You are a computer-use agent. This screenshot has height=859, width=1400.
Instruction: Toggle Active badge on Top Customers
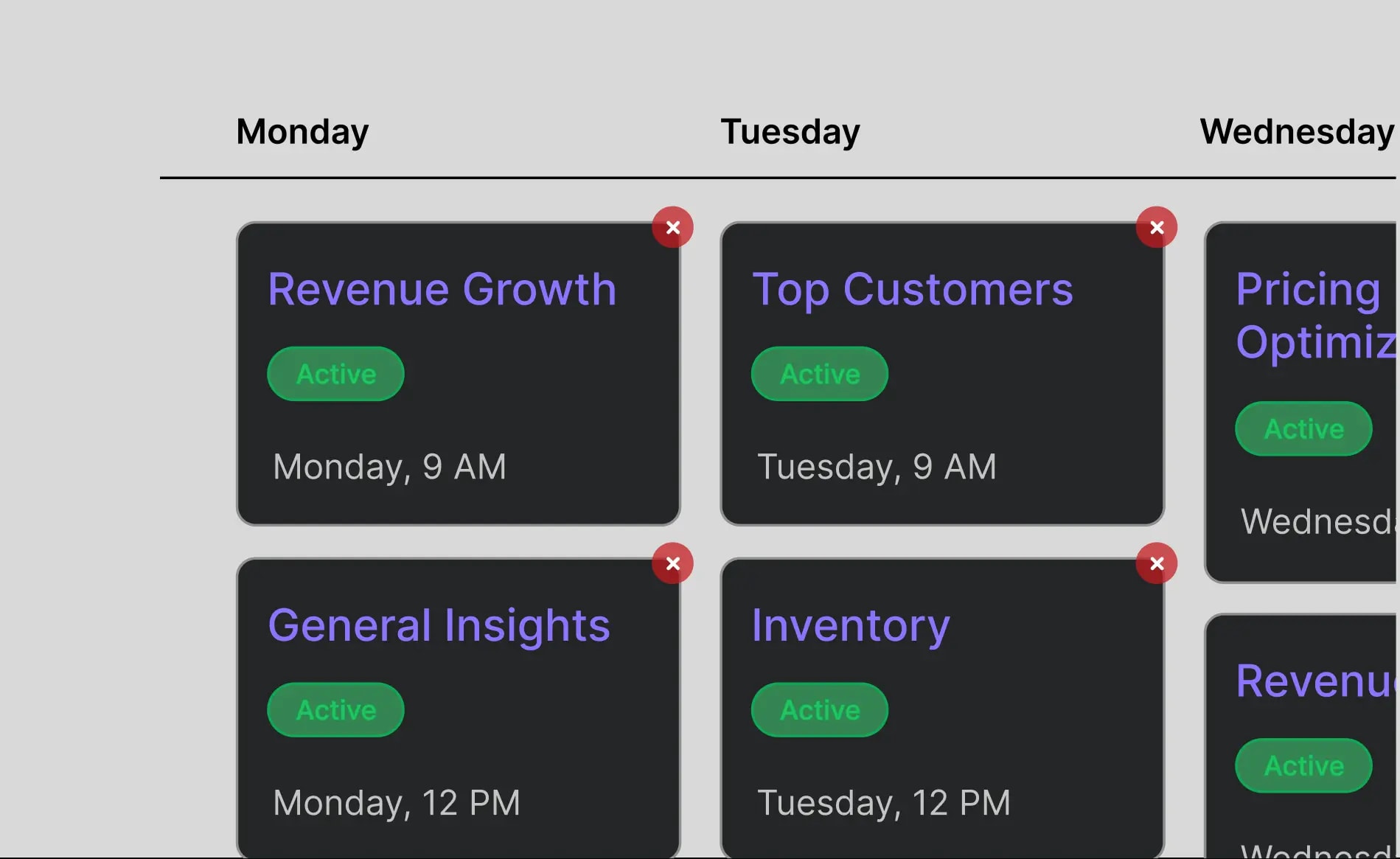click(820, 374)
